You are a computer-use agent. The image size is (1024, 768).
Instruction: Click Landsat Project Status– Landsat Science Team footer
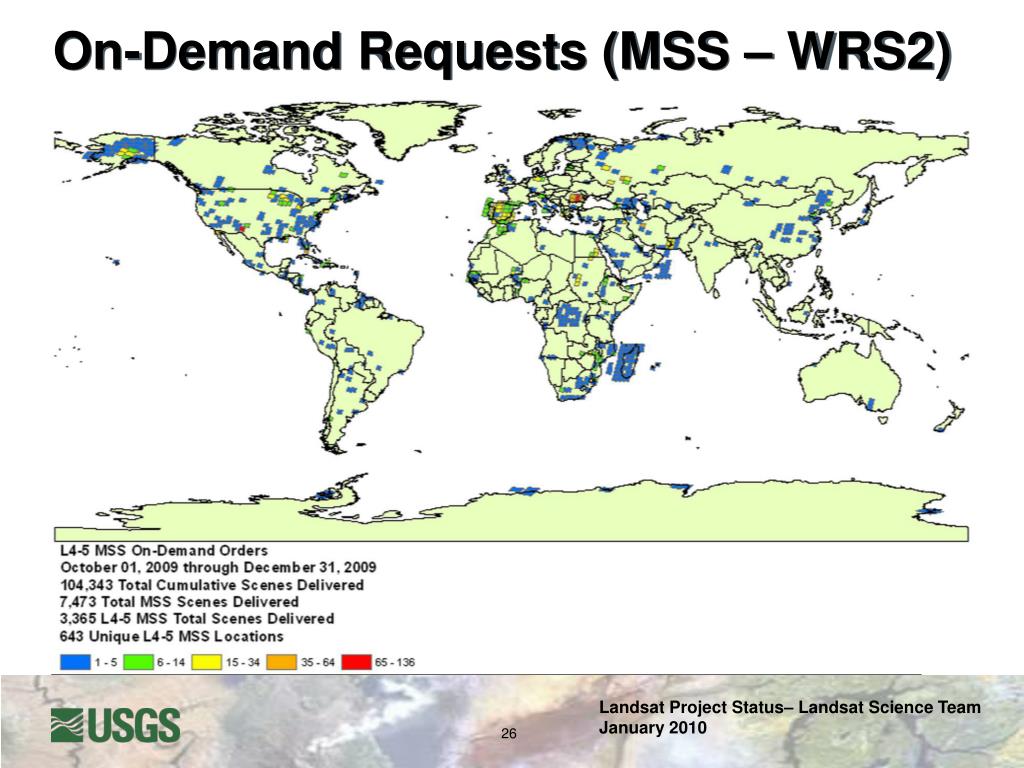point(790,707)
